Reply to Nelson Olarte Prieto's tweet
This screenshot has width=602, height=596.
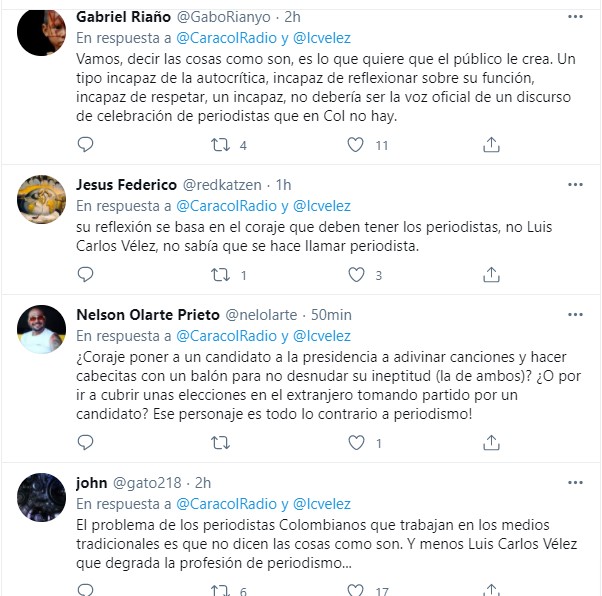coord(85,441)
